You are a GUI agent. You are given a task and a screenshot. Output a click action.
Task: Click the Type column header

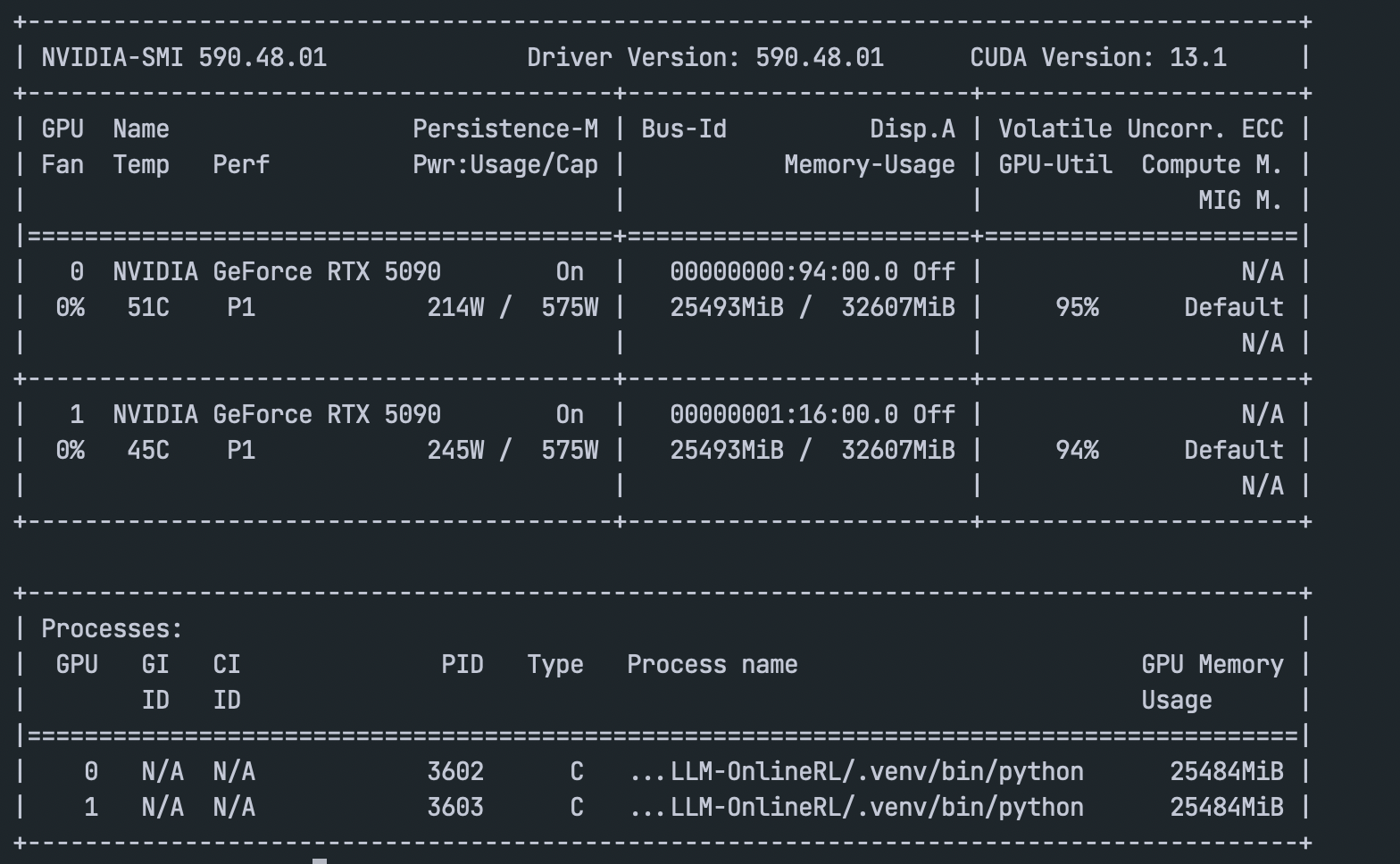555,665
